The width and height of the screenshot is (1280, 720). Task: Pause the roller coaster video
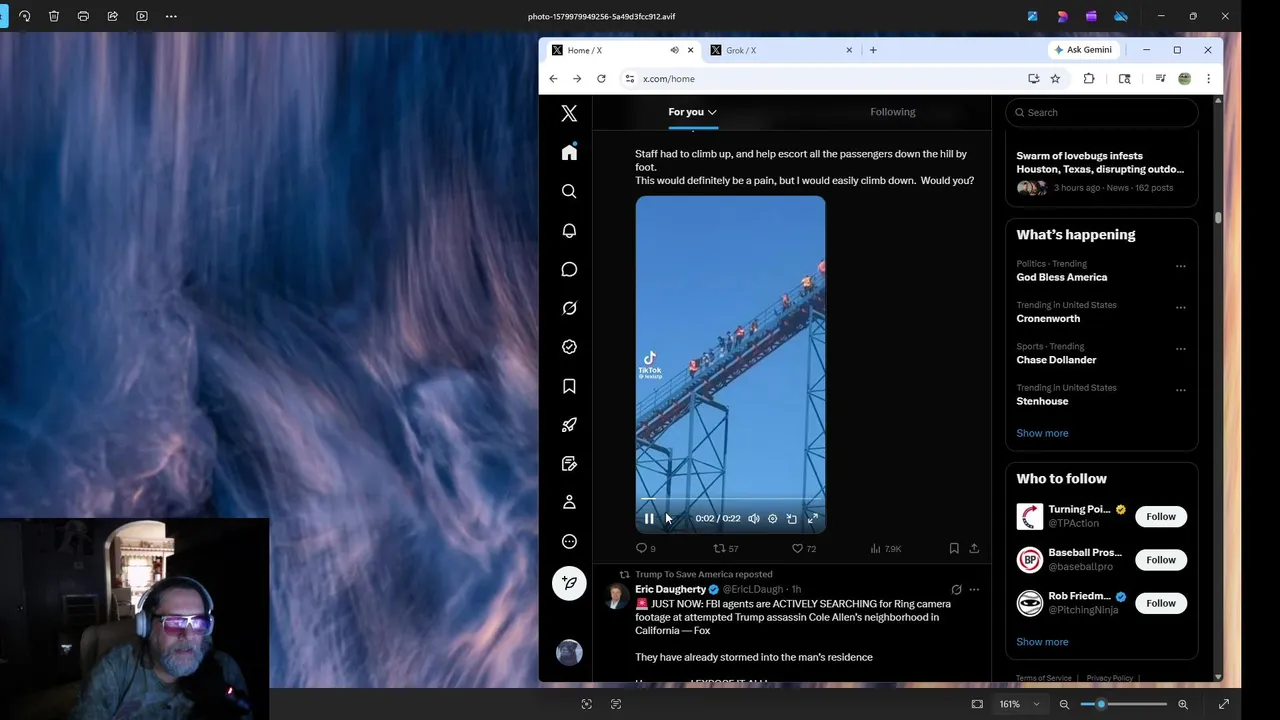click(x=649, y=518)
